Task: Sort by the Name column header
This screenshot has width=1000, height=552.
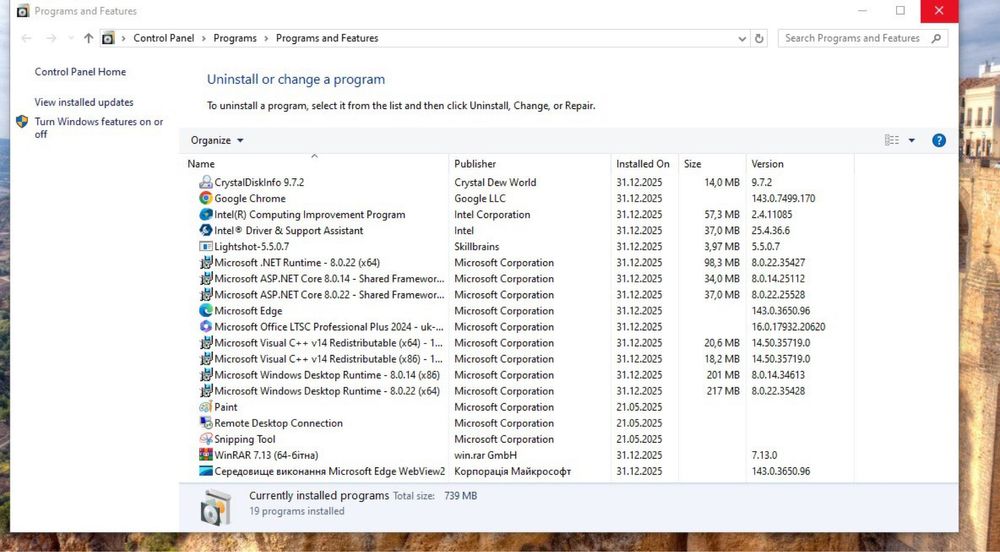Action: tap(314, 164)
